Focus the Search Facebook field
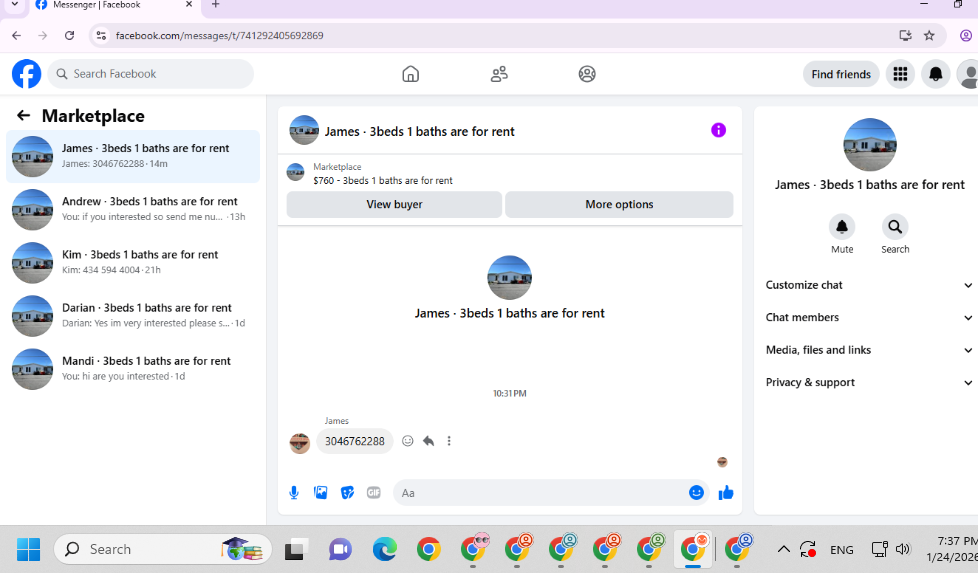Viewport: 978px width, 573px height. [151, 74]
